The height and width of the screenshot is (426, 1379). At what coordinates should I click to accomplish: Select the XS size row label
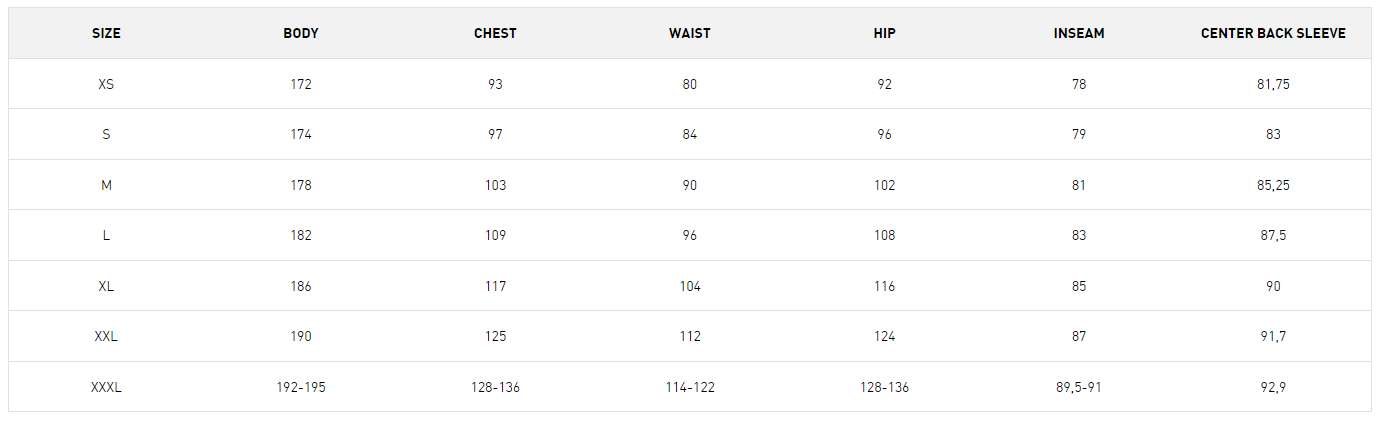(106, 84)
